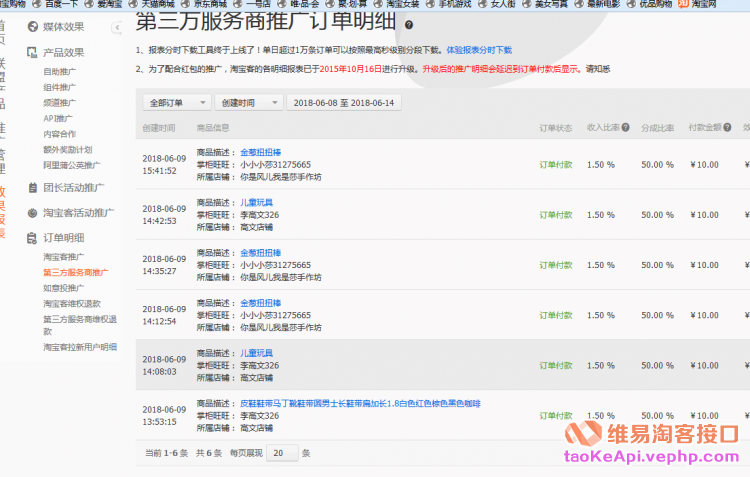750x477 pixels.
Task: Collapse the sidebar with the arrow button
Action: [x=117, y=28]
